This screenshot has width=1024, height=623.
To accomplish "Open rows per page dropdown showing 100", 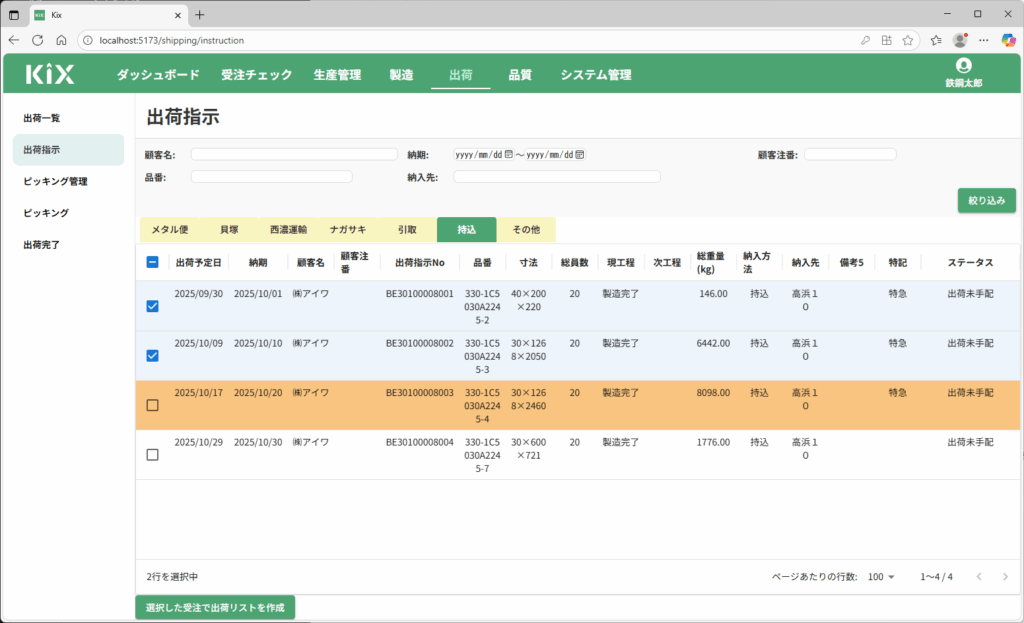I will pyautogui.click(x=882, y=577).
